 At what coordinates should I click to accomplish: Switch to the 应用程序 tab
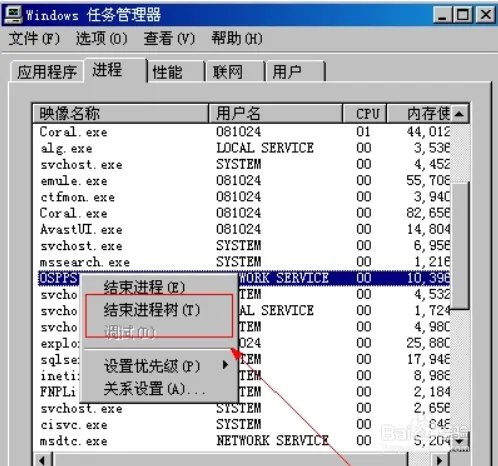click(47, 72)
